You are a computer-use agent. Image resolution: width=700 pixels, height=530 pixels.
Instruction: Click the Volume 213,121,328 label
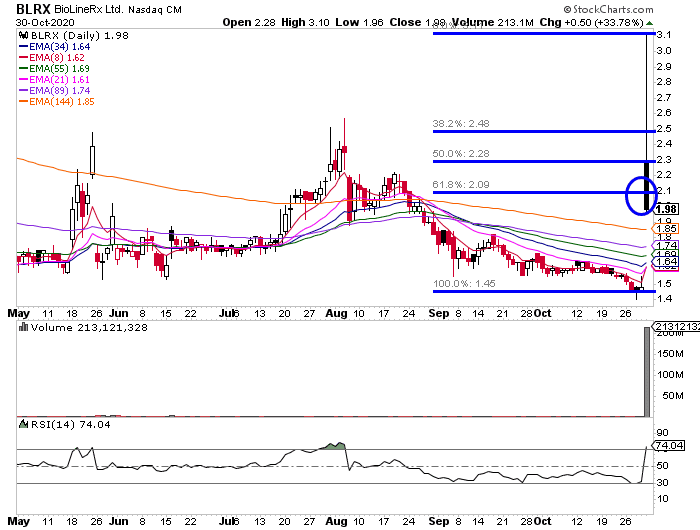point(89,328)
